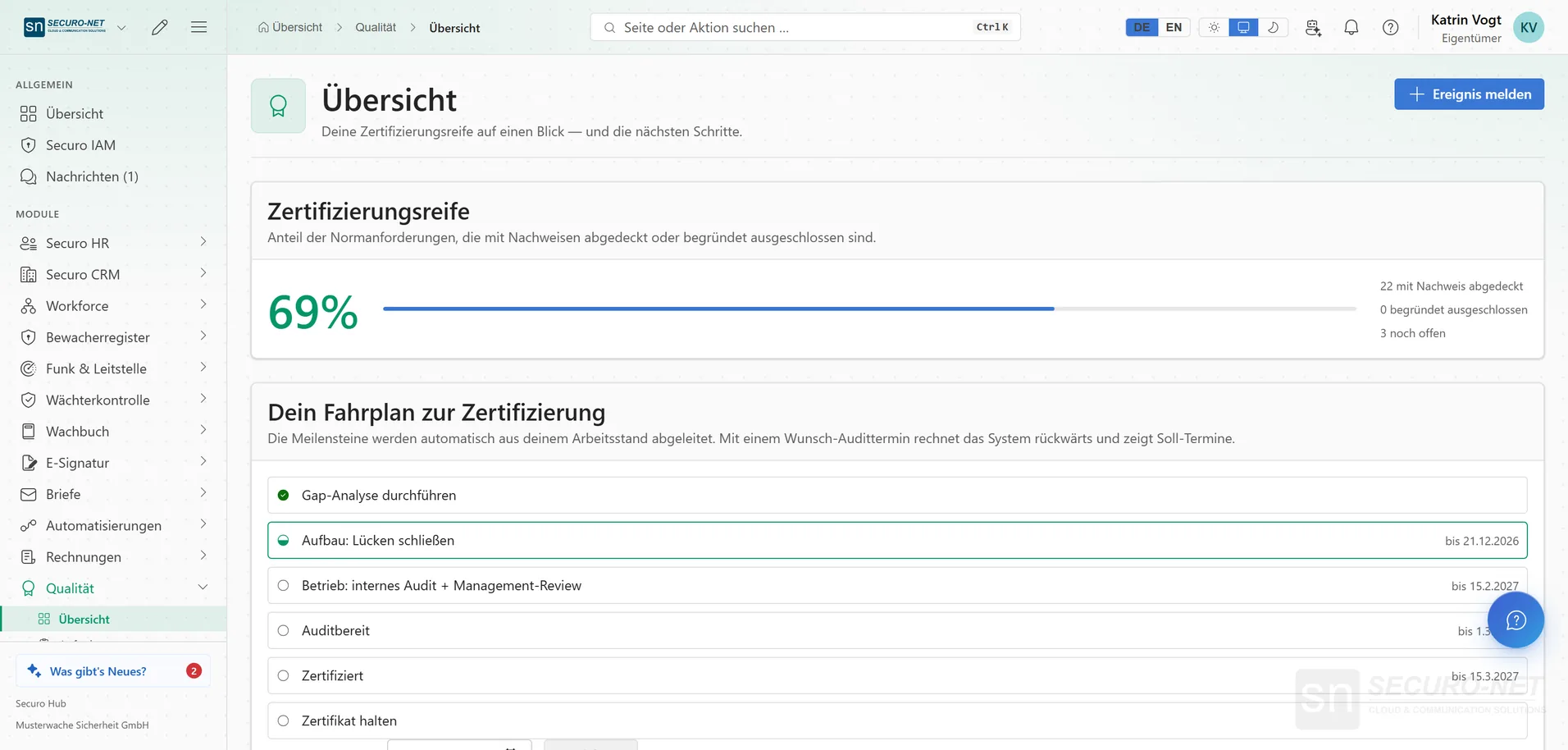The width and height of the screenshot is (1568, 750).
Task: Enable dark theme moon icon
Action: tap(1273, 27)
